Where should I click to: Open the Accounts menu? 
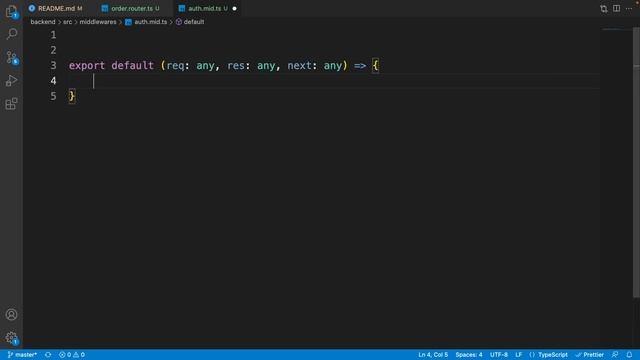11,315
